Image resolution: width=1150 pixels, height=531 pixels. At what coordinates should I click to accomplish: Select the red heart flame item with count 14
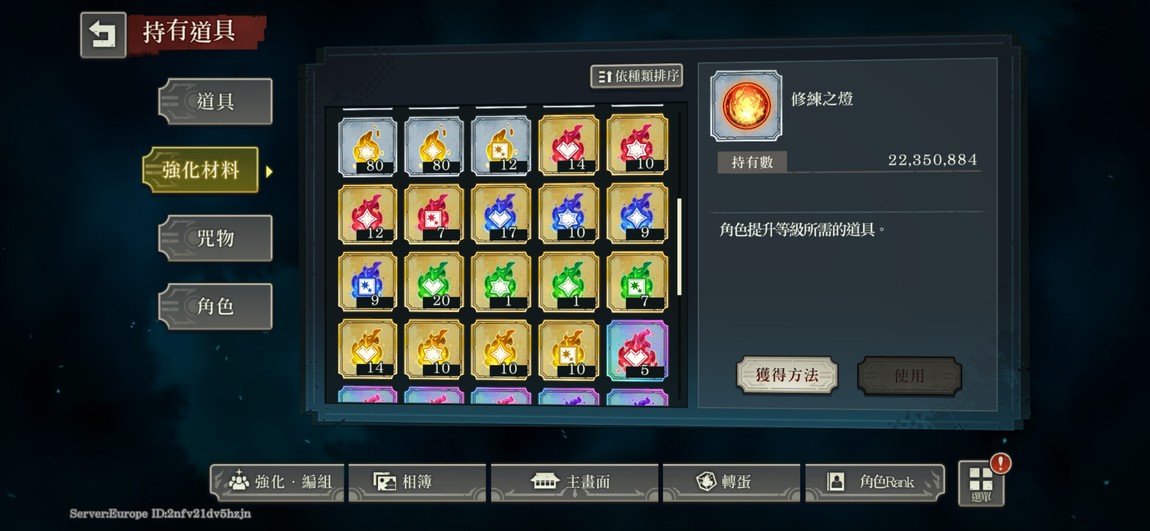tap(568, 144)
